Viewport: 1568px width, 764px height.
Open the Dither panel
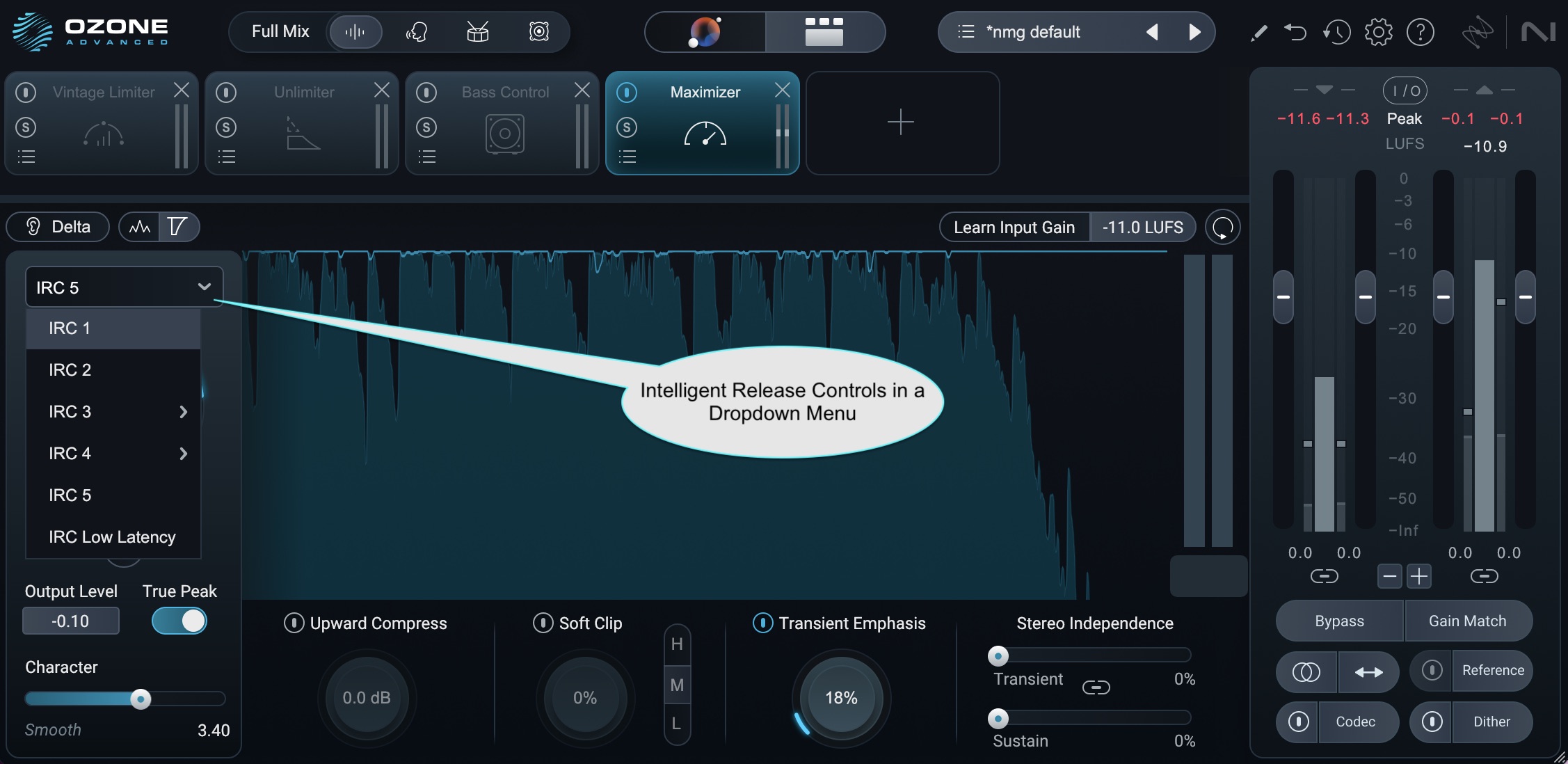click(x=1492, y=722)
